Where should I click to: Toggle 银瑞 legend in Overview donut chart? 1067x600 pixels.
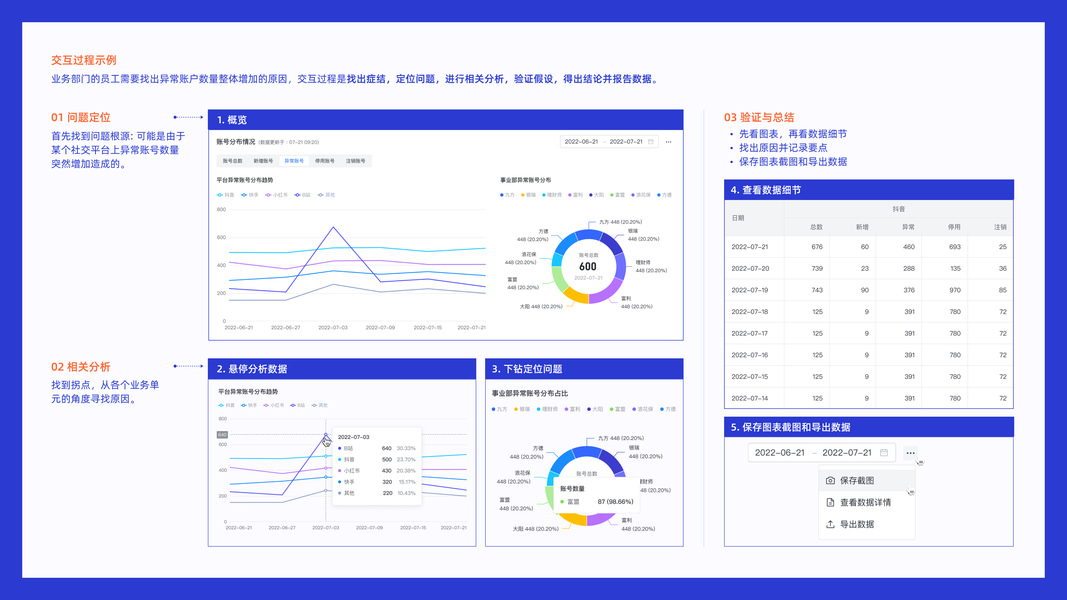click(x=529, y=195)
